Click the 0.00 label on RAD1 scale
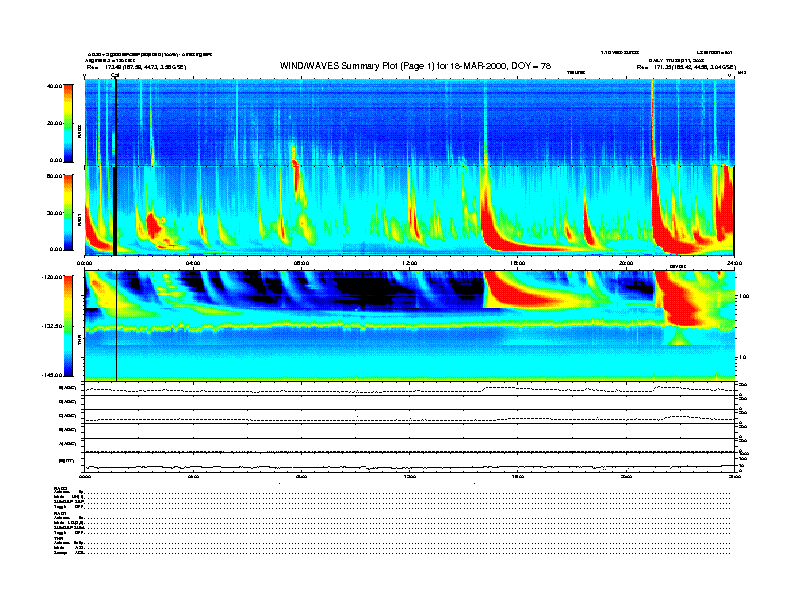The height and width of the screenshot is (612, 792). click(56, 249)
